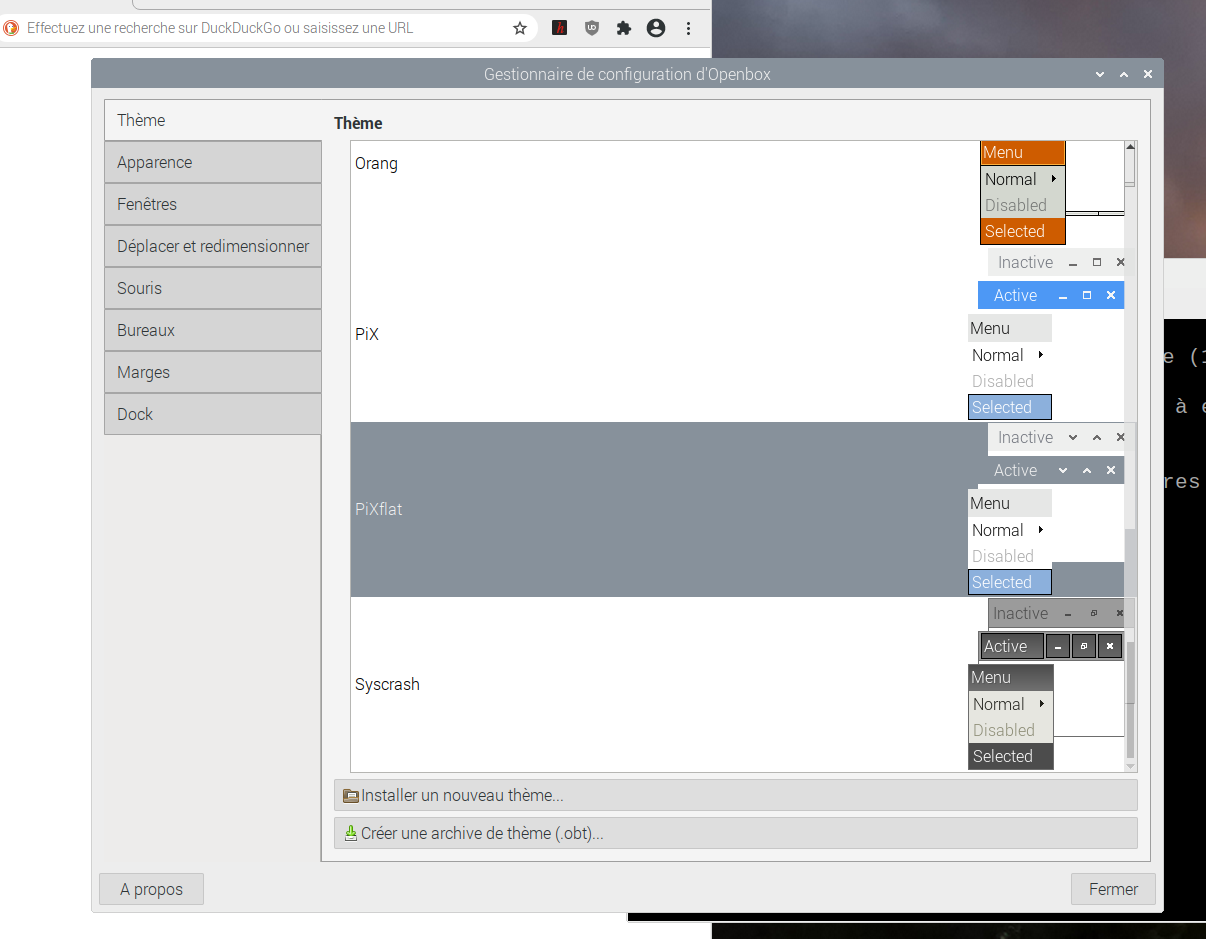Click the theme list scrollbar down arrow
Screen dimensions: 1206x939
[1130, 766]
